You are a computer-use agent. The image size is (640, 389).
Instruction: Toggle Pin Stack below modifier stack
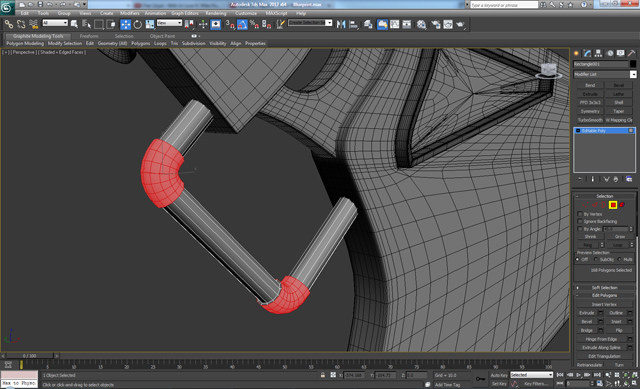click(x=580, y=179)
